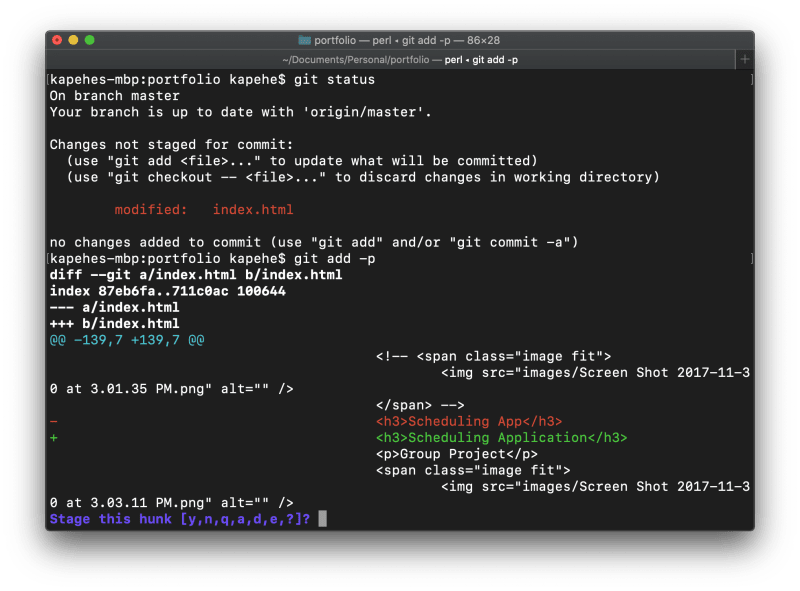The width and height of the screenshot is (800, 591).
Task: Click the right bracket mark beside git status
Action: [x=750, y=80]
